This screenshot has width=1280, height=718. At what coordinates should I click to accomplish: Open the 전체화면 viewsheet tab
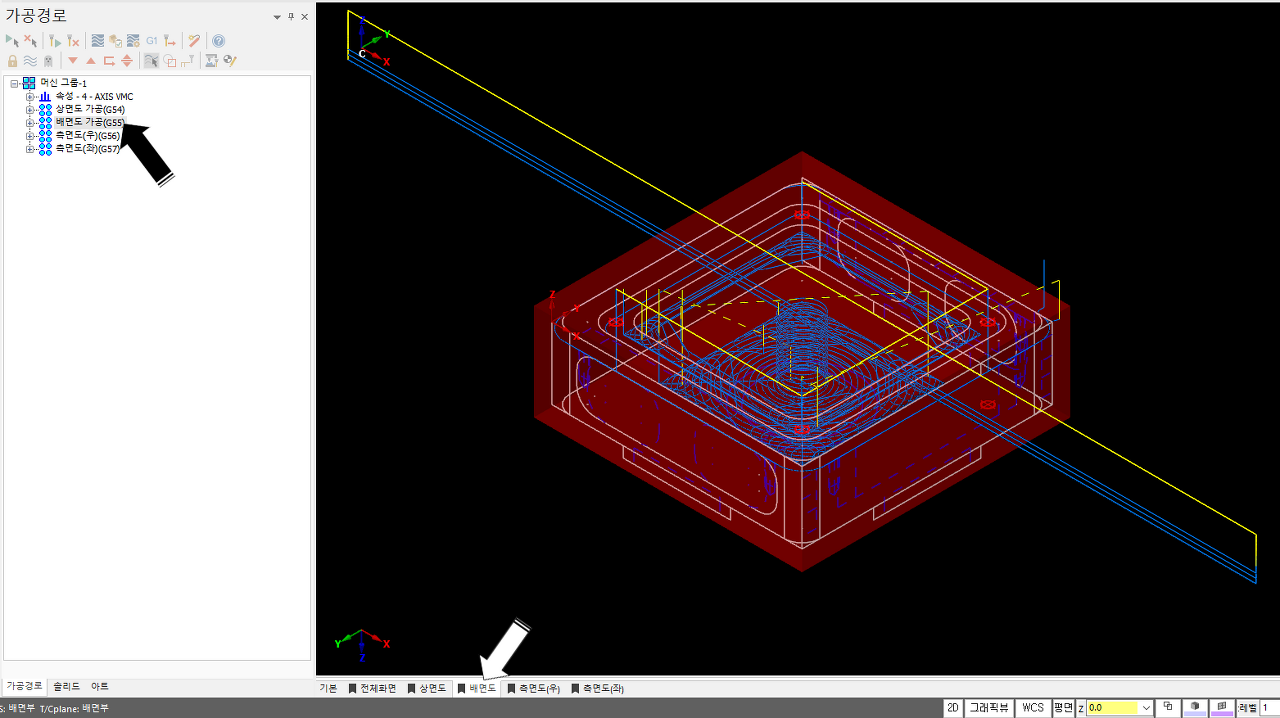[x=372, y=688]
